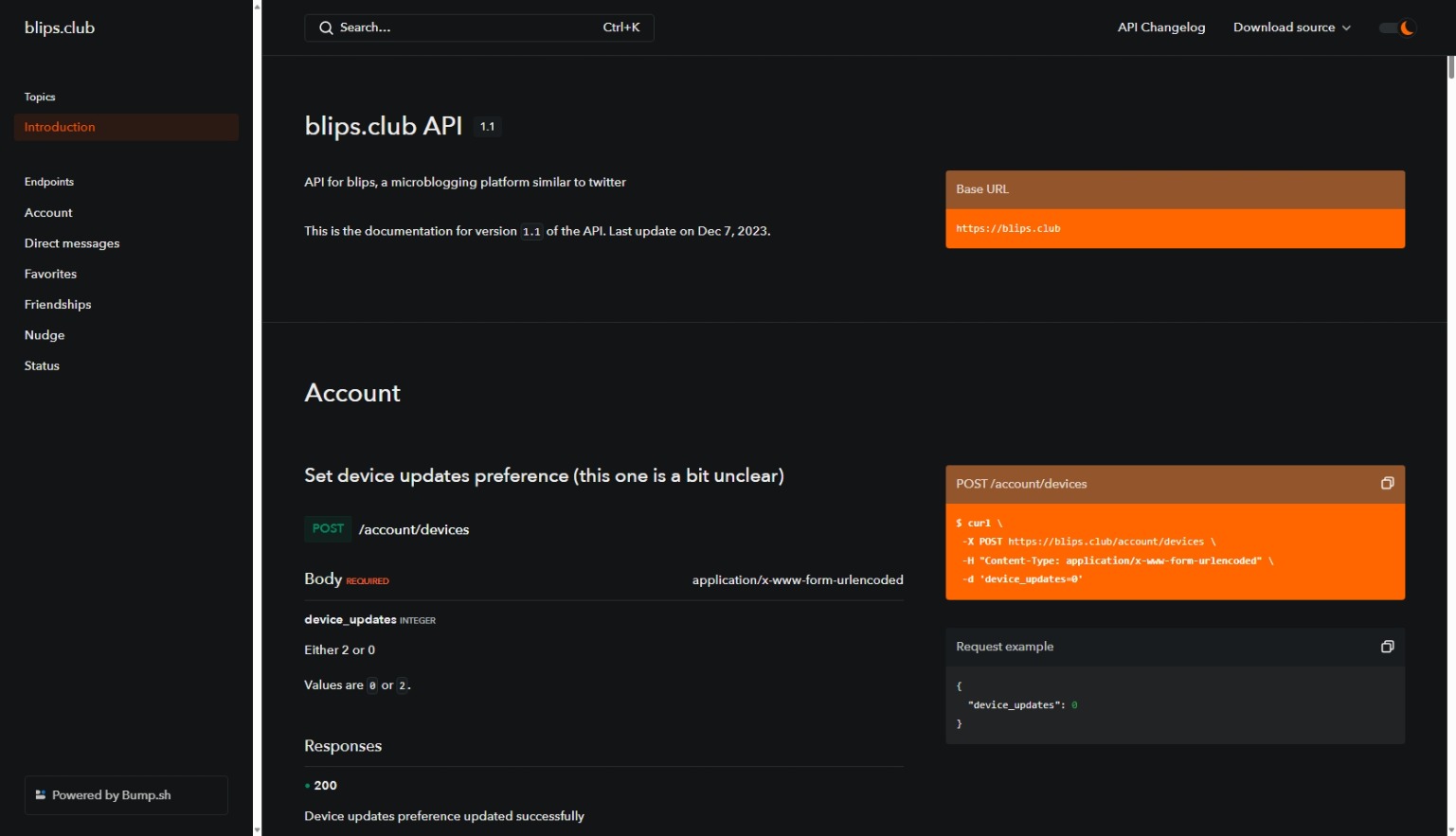Open the Nudge endpoint section
The height and width of the screenshot is (836, 1456).
pyautogui.click(x=45, y=335)
